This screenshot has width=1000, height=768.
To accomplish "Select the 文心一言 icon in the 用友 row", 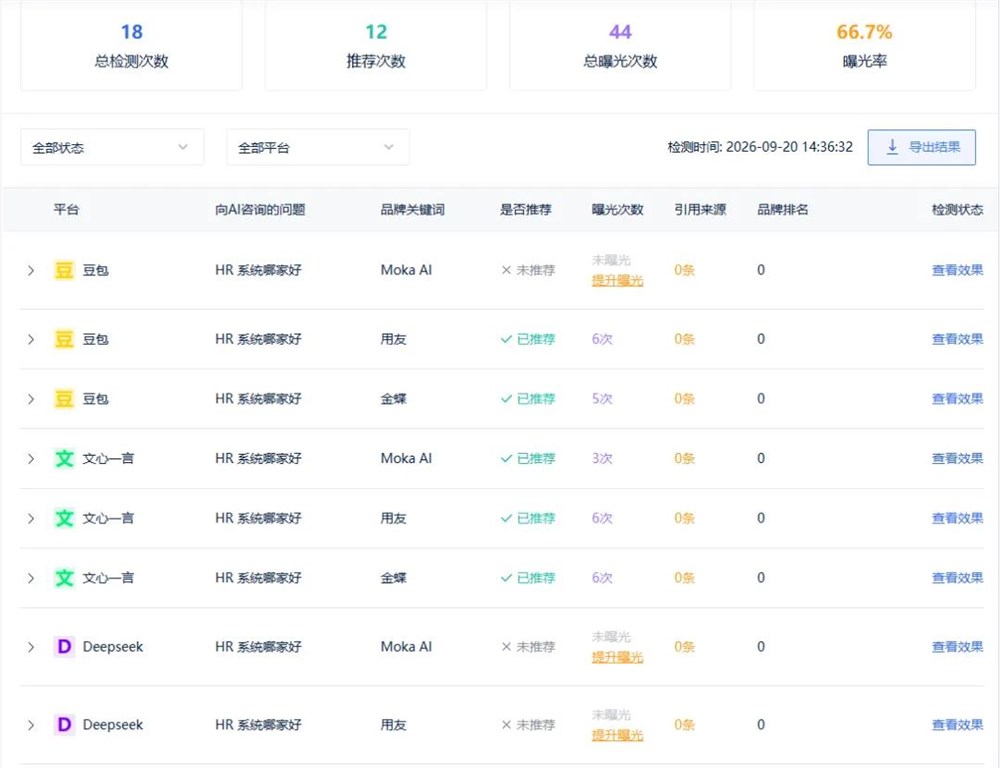I will point(64,519).
